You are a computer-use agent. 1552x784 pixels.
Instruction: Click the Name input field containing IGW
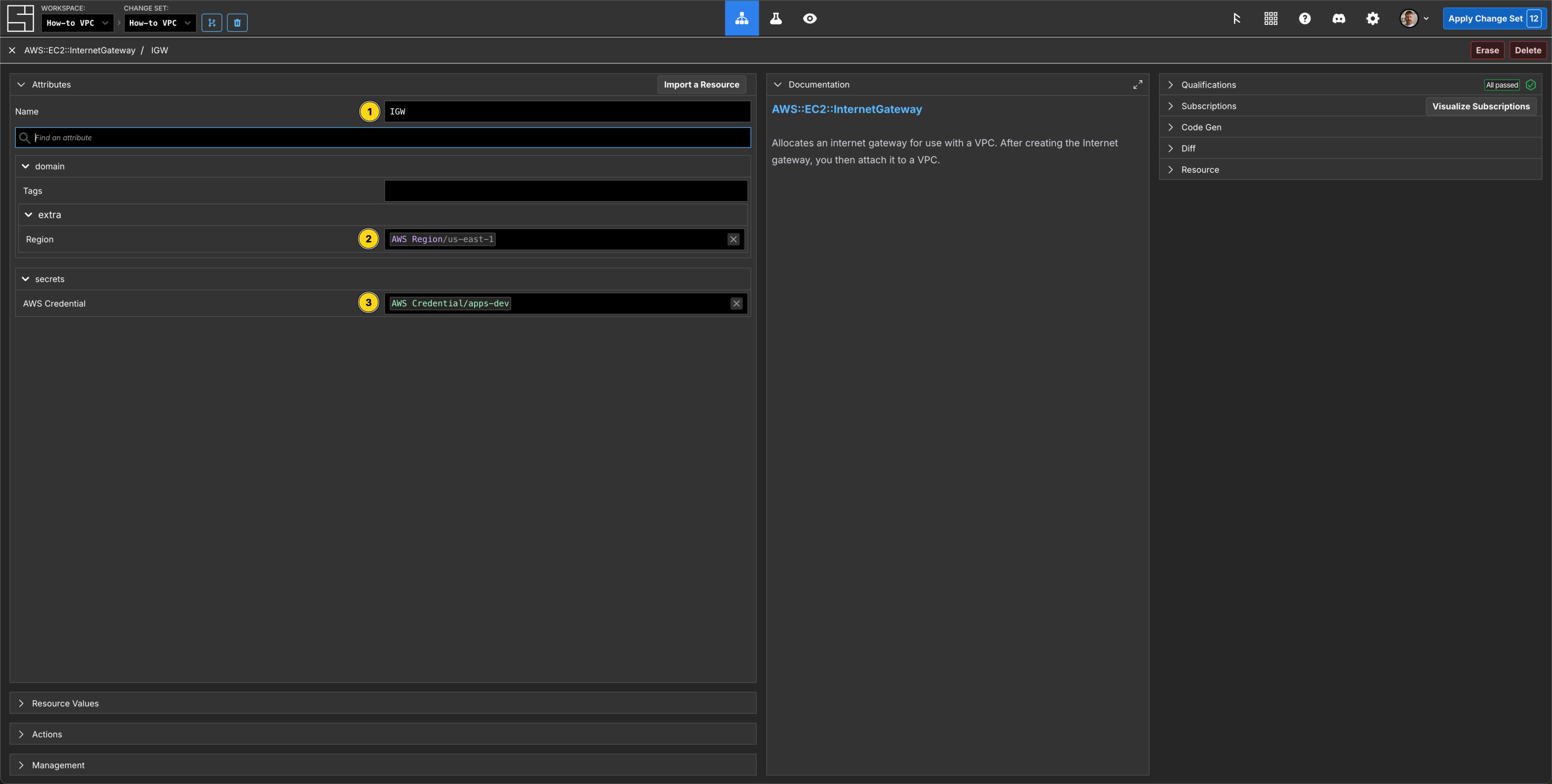pyautogui.click(x=567, y=111)
